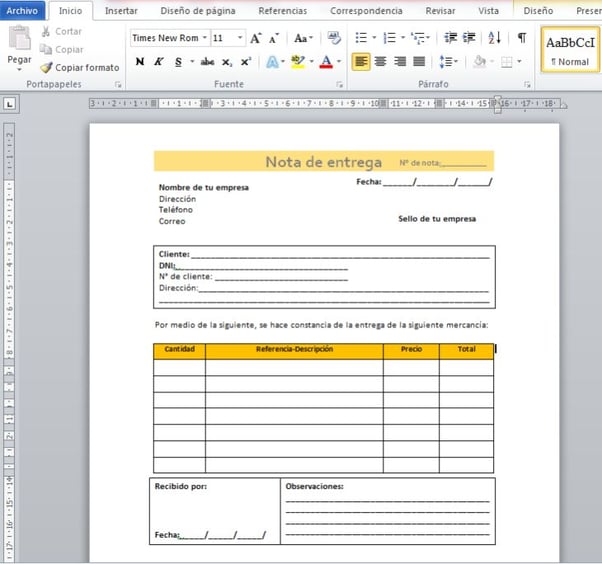This screenshot has width=602, height=564.
Task: Clear formatting with eraser icon
Action: (x=334, y=38)
